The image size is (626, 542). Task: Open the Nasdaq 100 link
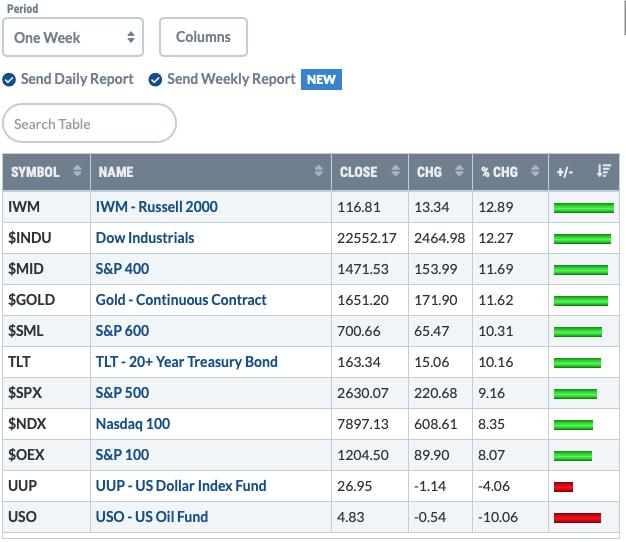tap(133, 424)
